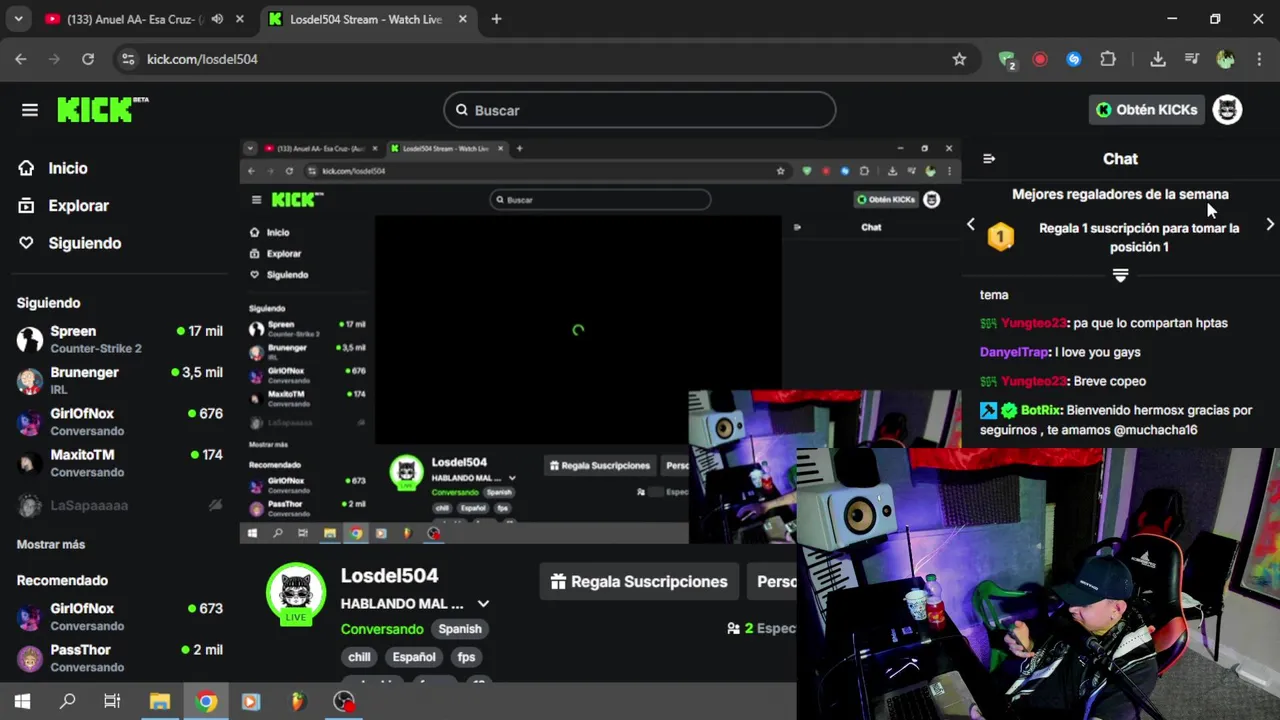View site information icon in address bar
This screenshot has height=720, width=1280.
point(127,59)
